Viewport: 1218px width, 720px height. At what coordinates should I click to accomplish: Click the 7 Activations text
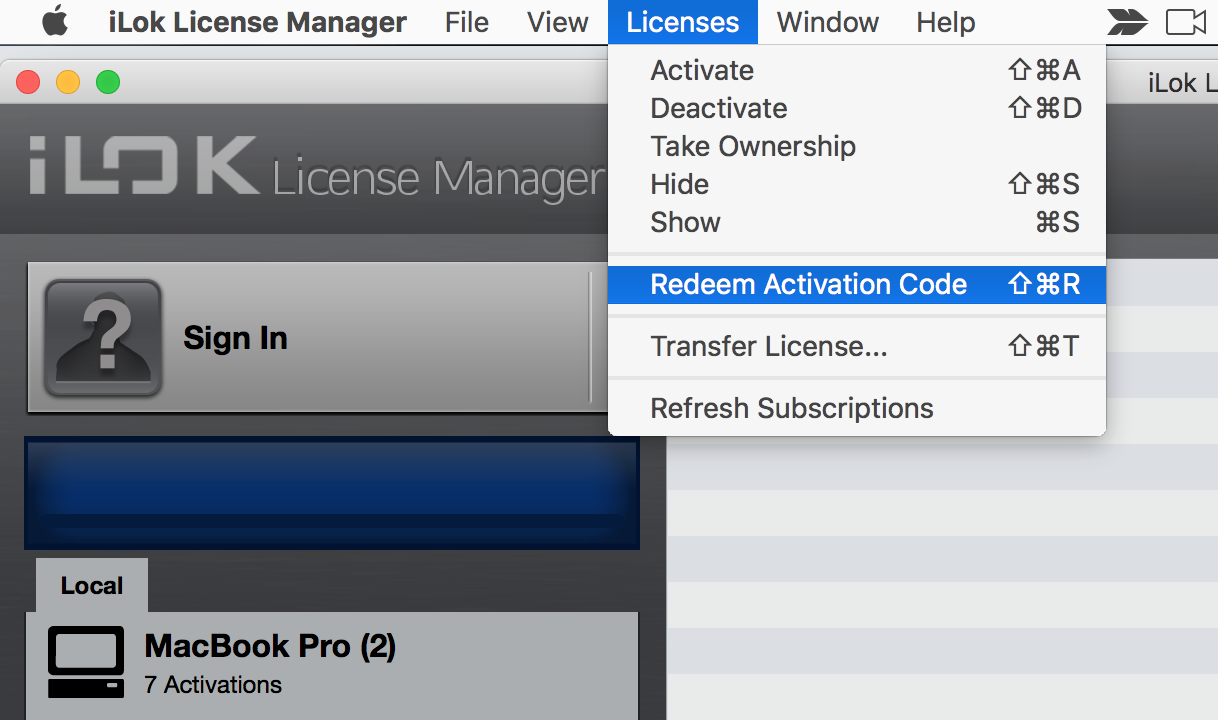tap(213, 685)
